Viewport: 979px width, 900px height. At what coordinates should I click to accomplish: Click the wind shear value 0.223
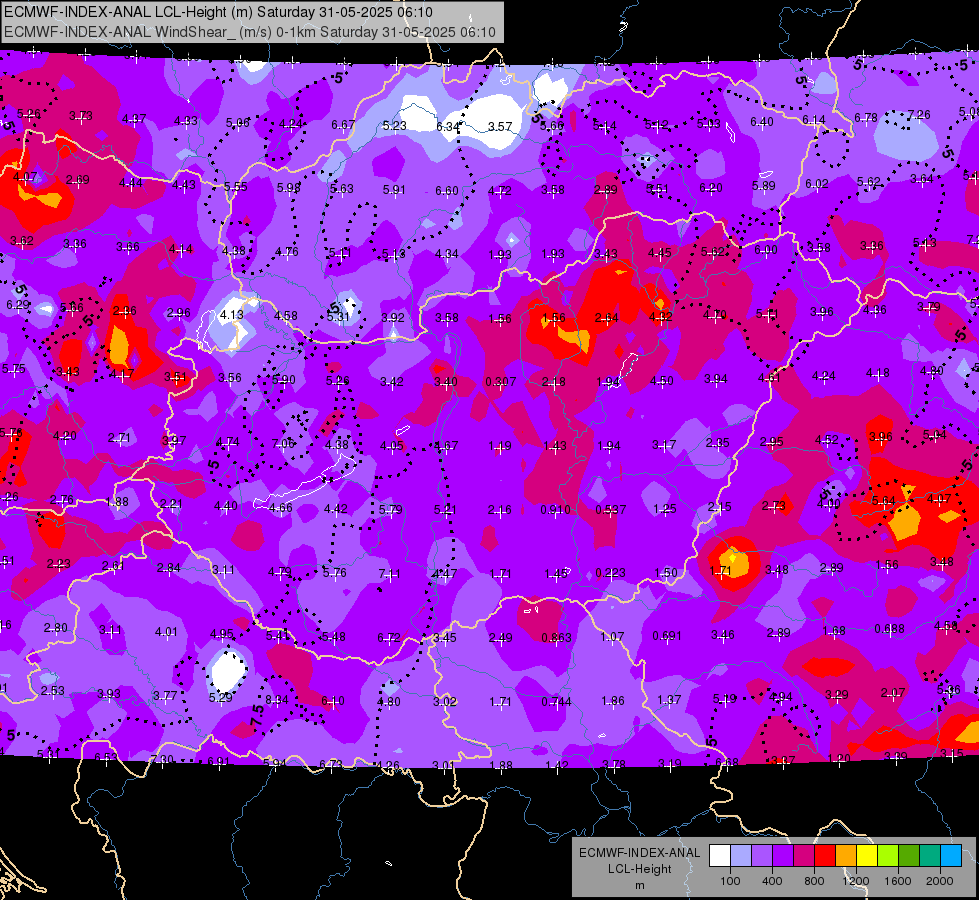click(611, 573)
